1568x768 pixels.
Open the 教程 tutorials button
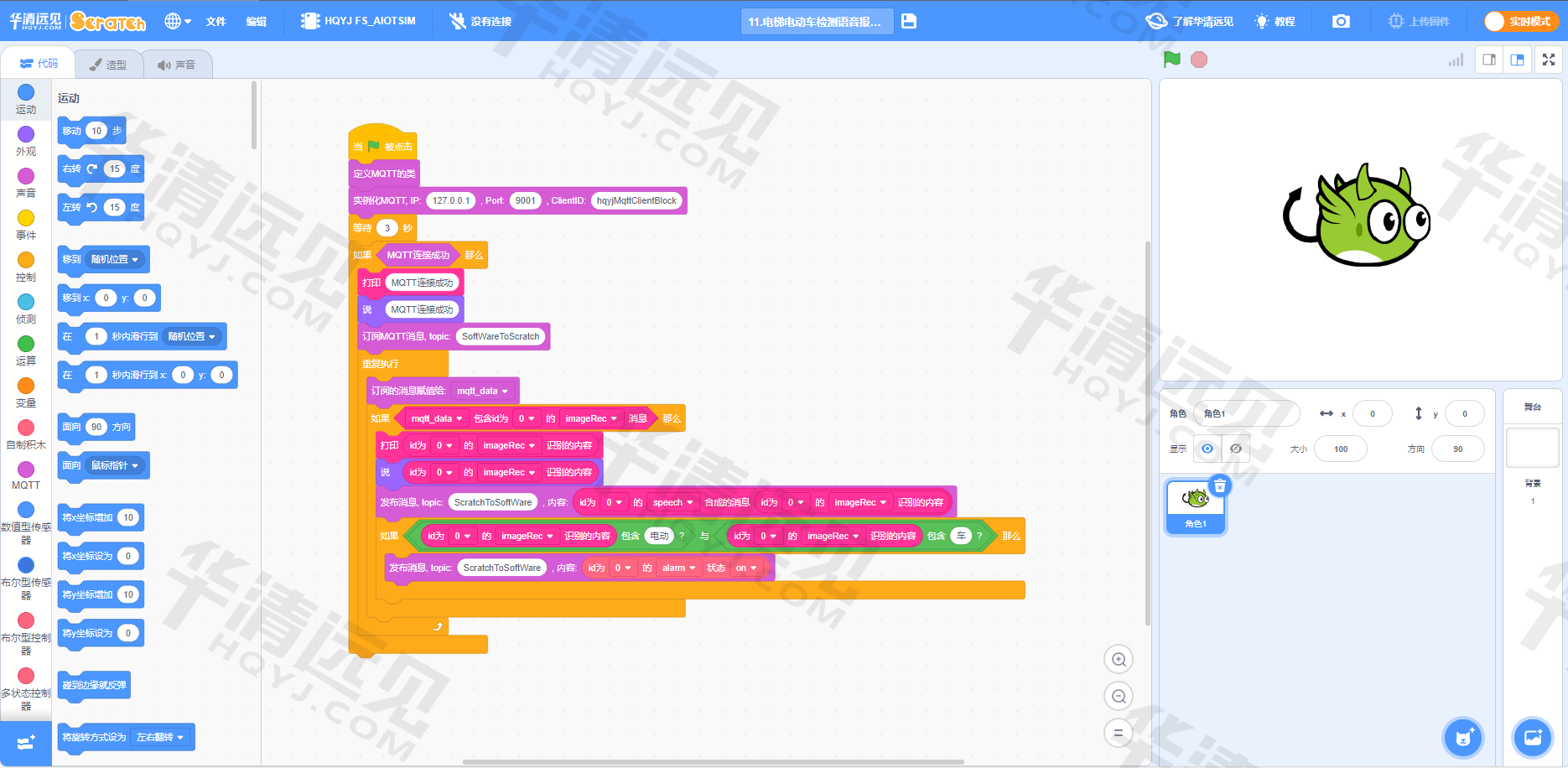point(1275,21)
